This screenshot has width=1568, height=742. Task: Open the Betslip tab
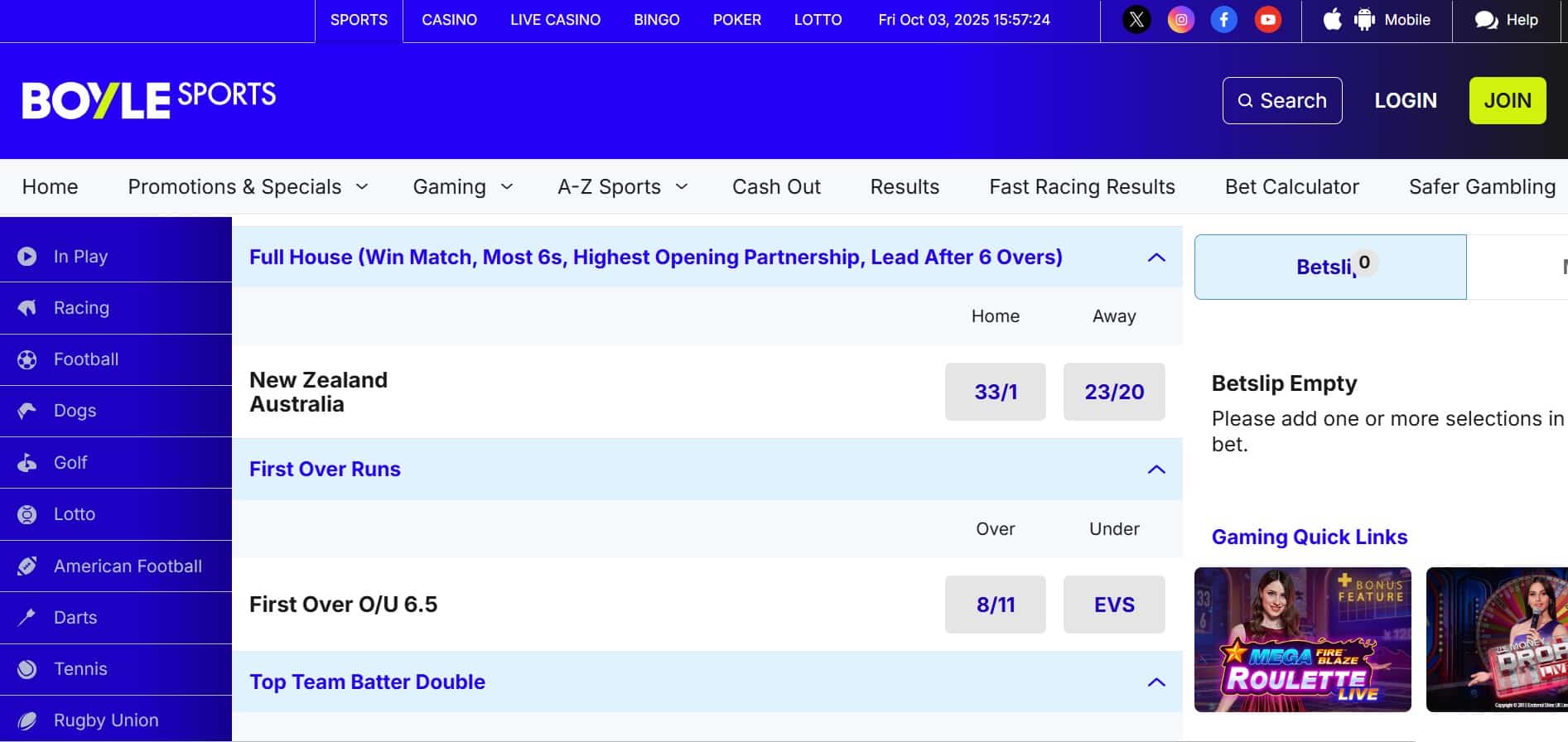[1329, 267]
